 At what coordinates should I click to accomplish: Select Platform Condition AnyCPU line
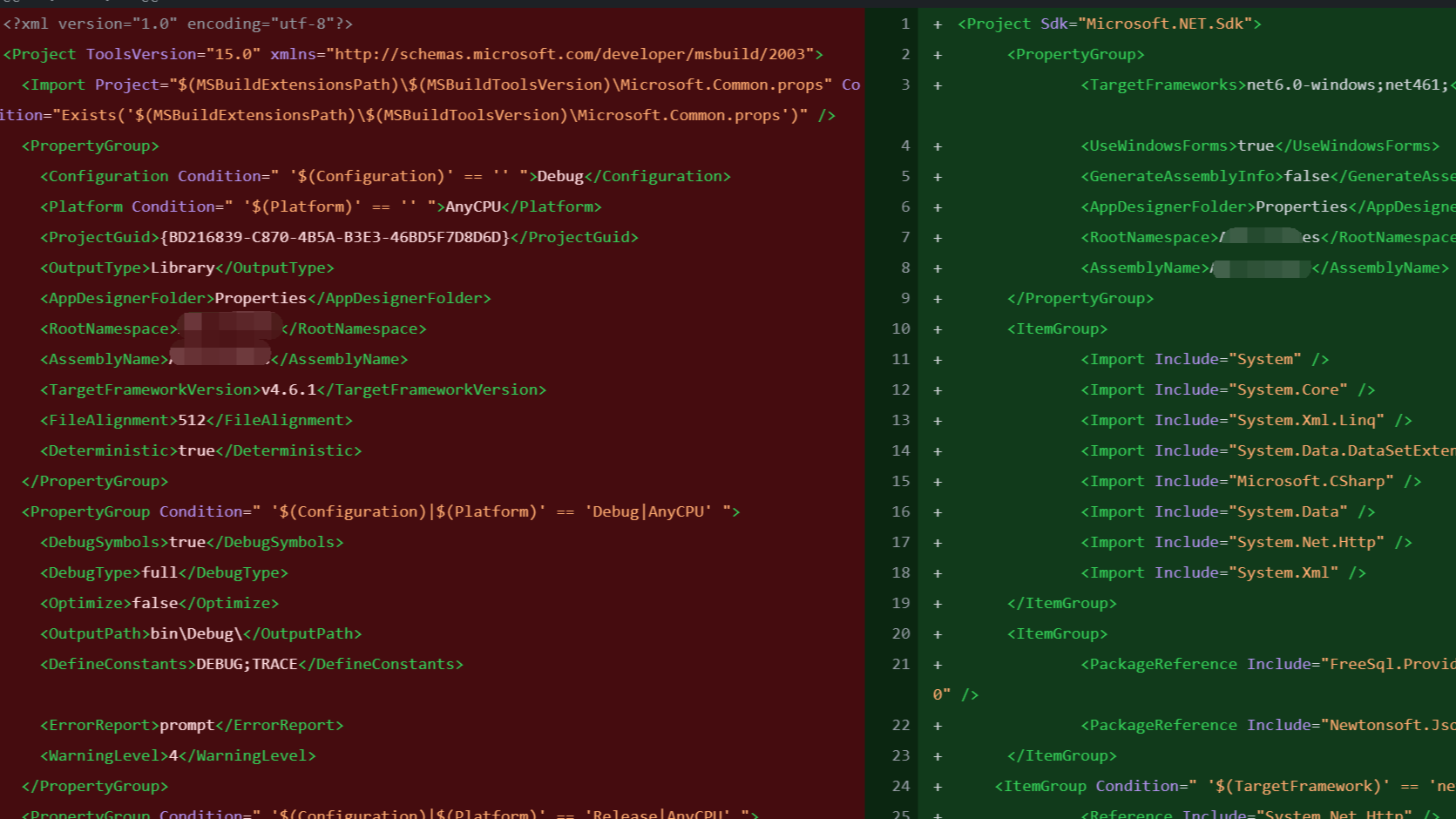321,206
